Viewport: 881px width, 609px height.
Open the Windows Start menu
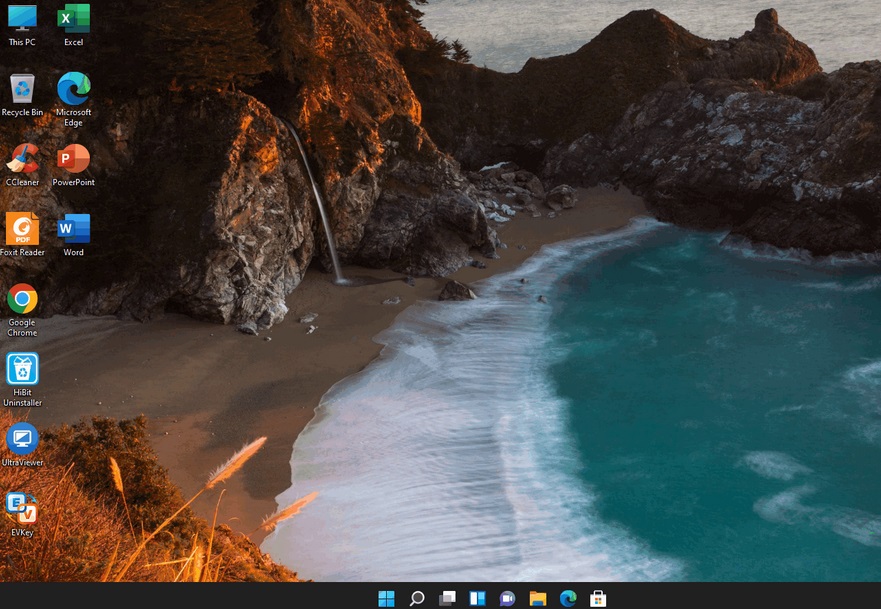pyautogui.click(x=386, y=598)
